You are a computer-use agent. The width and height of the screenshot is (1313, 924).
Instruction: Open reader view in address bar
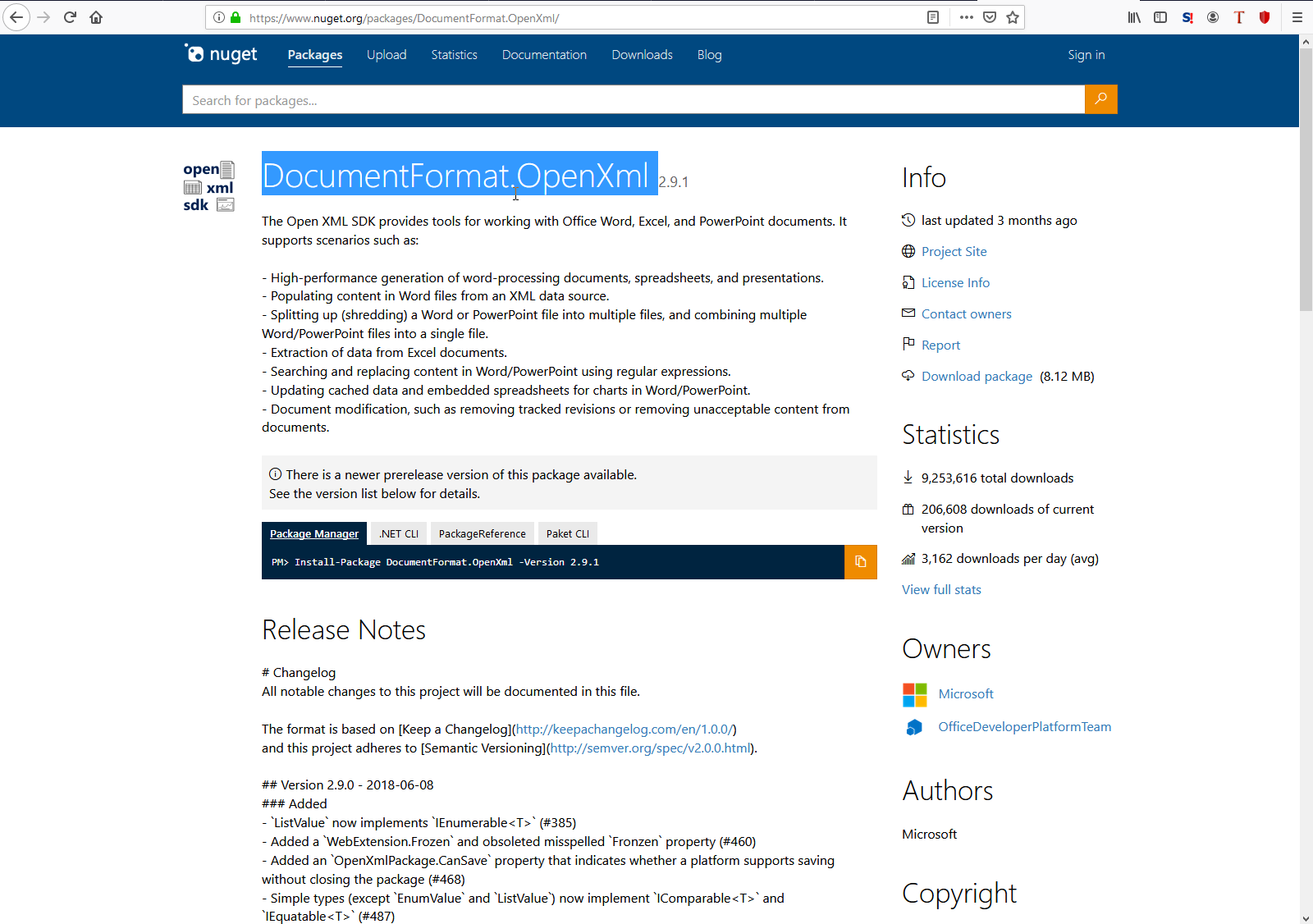point(933,17)
